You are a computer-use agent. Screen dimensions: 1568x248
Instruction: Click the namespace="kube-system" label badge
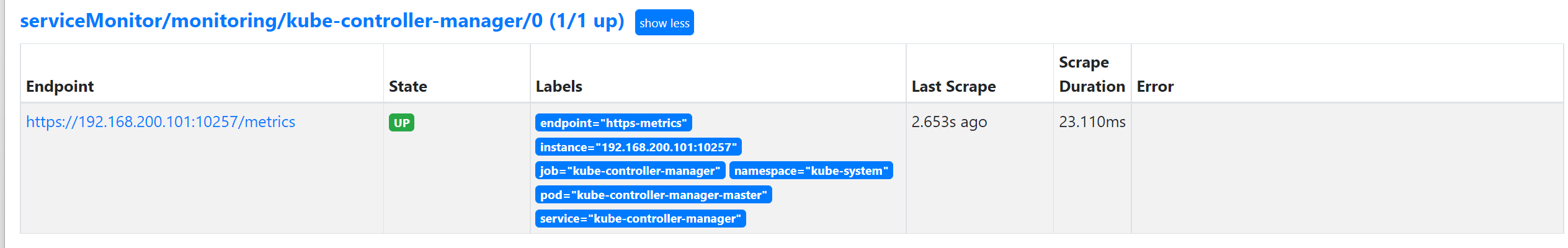[x=811, y=170]
